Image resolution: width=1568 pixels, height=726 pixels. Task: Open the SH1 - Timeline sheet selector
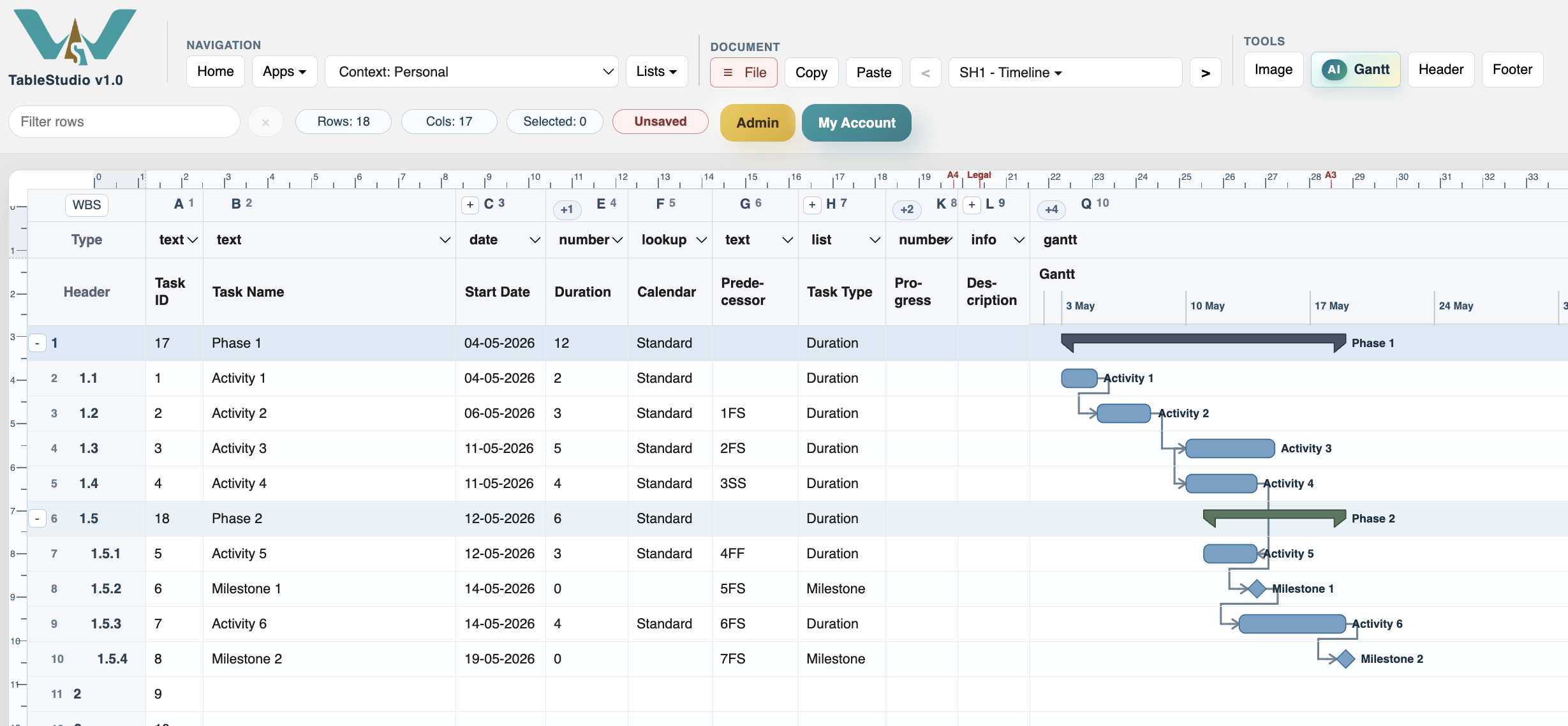coord(1065,73)
